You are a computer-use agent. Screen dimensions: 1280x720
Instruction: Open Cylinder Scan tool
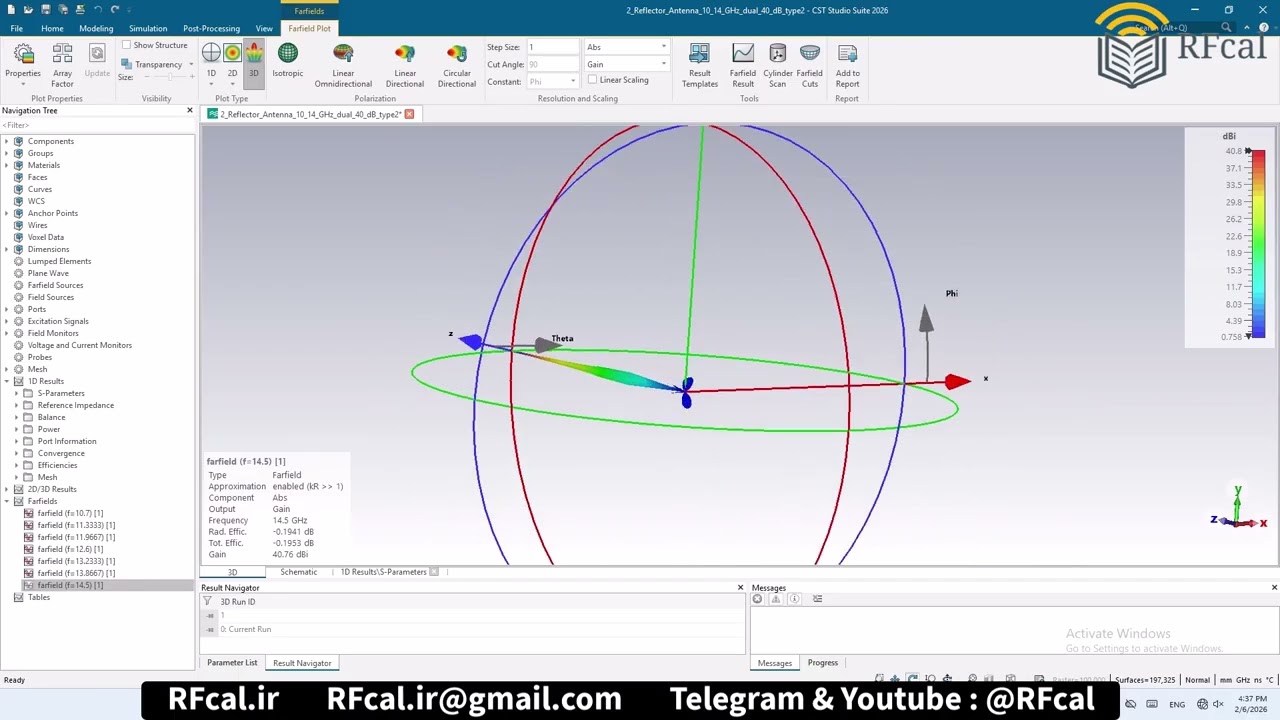click(x=778, y=66)
